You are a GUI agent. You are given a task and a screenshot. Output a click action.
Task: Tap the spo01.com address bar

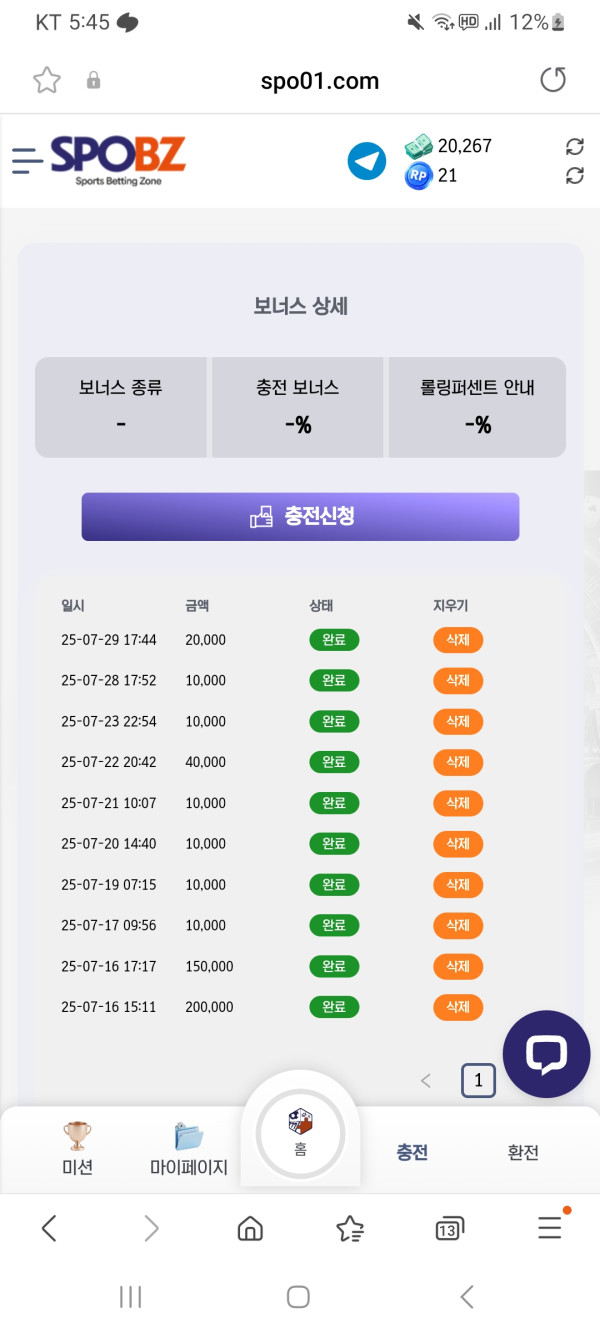[x=320, y=81]
